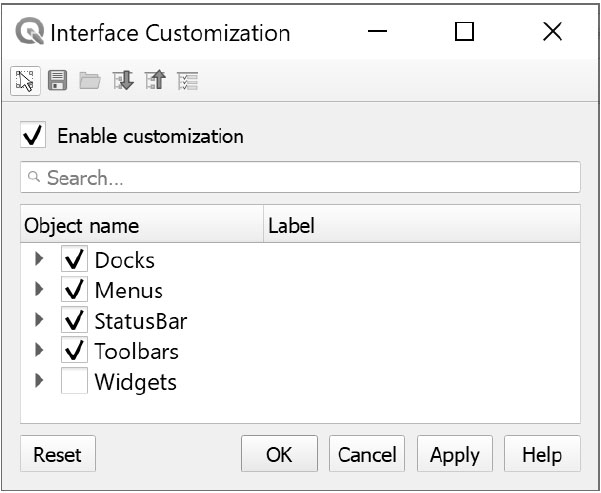Image resolution: width=601 pixels, height=493 pixels.
Task: Click the Object name column header
Action: click(140, 225)
